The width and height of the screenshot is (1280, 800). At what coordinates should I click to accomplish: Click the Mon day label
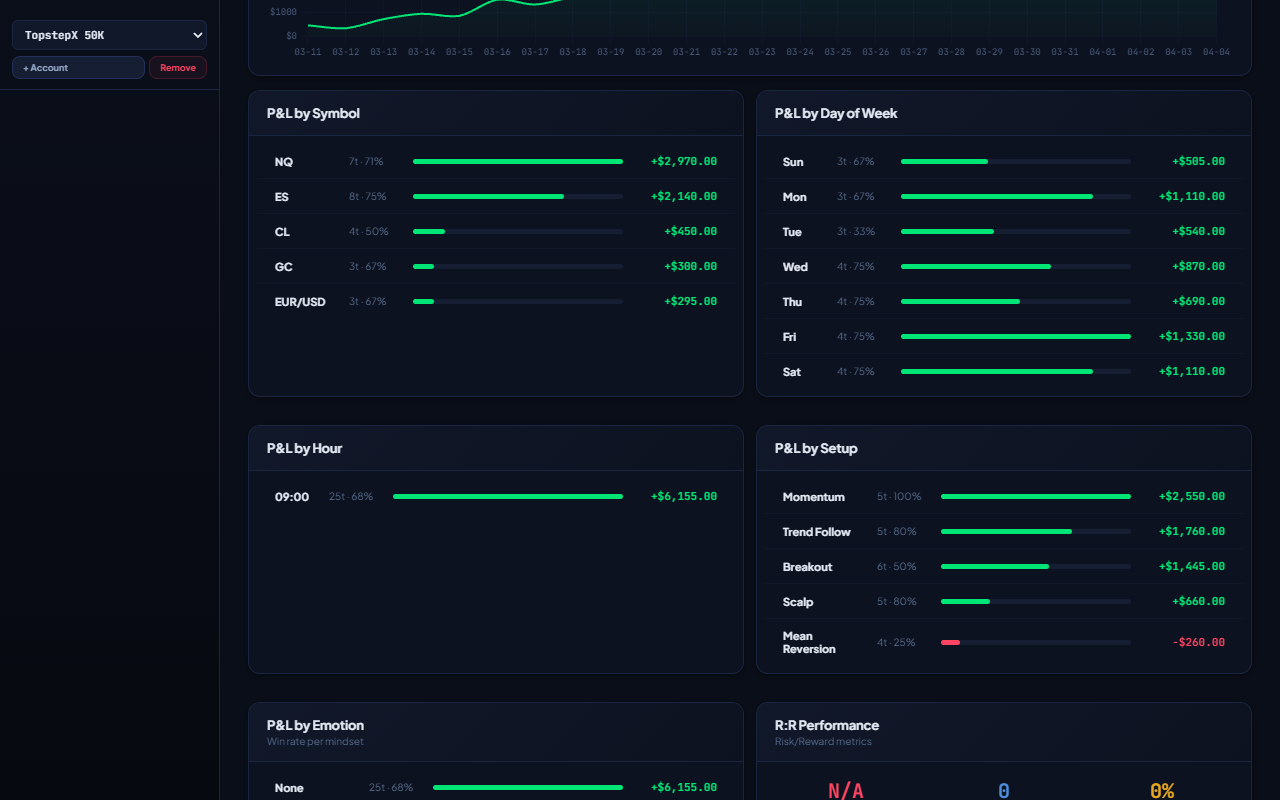(795, 197)
